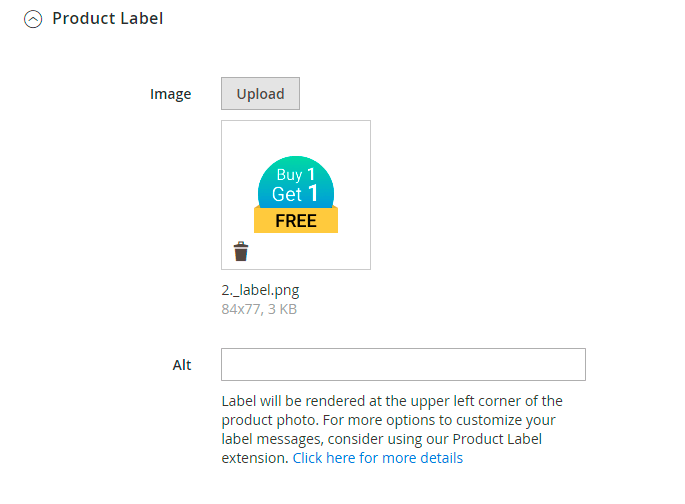Select the Buy 1 Get 1 thumbnail
The width and height of the screenshot is (685, 504).
pyautogui.click(x=296, y=195)
